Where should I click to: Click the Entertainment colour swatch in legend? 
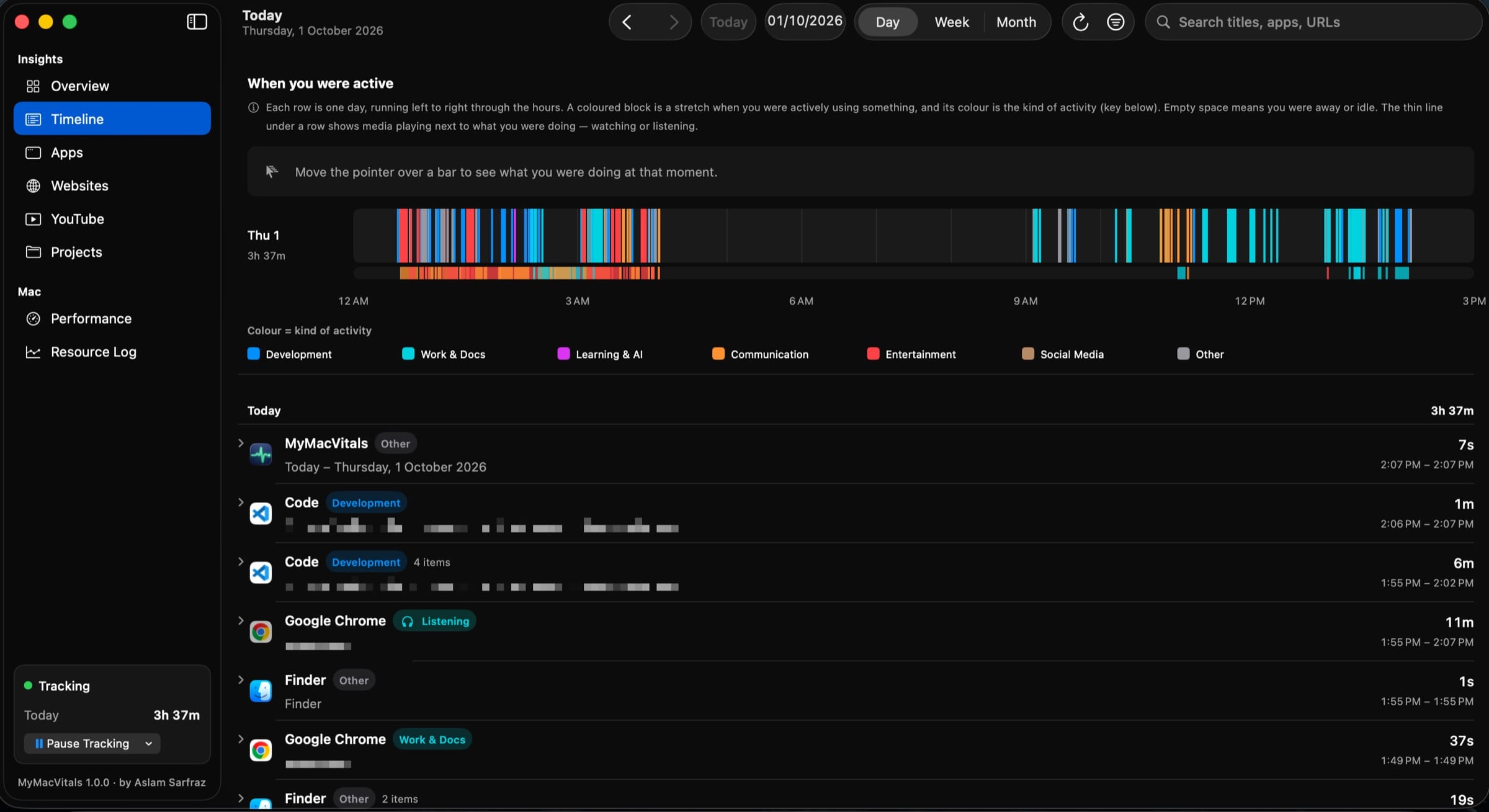click(x=873, y=354)
